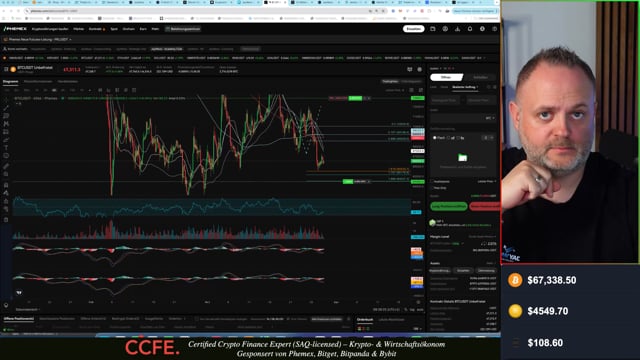Click the white Einzahlen button
The height and width of the screenshot is (360, 640).
pyautogui.click(x=413, y=29)
